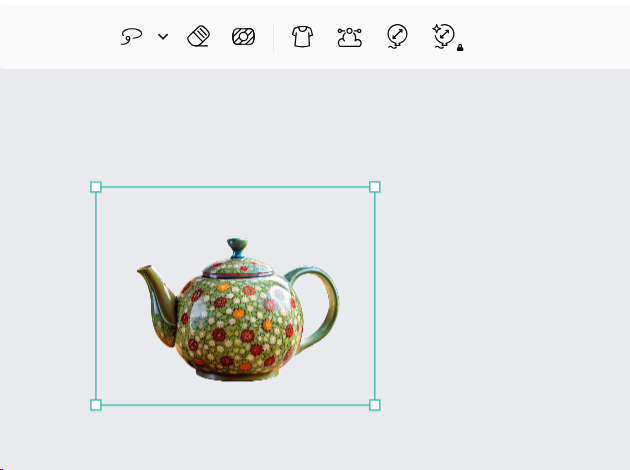This screenshot has width=630, height=470.
Task: Click the t-shirt mockup icon
Action: pos(302,37)
